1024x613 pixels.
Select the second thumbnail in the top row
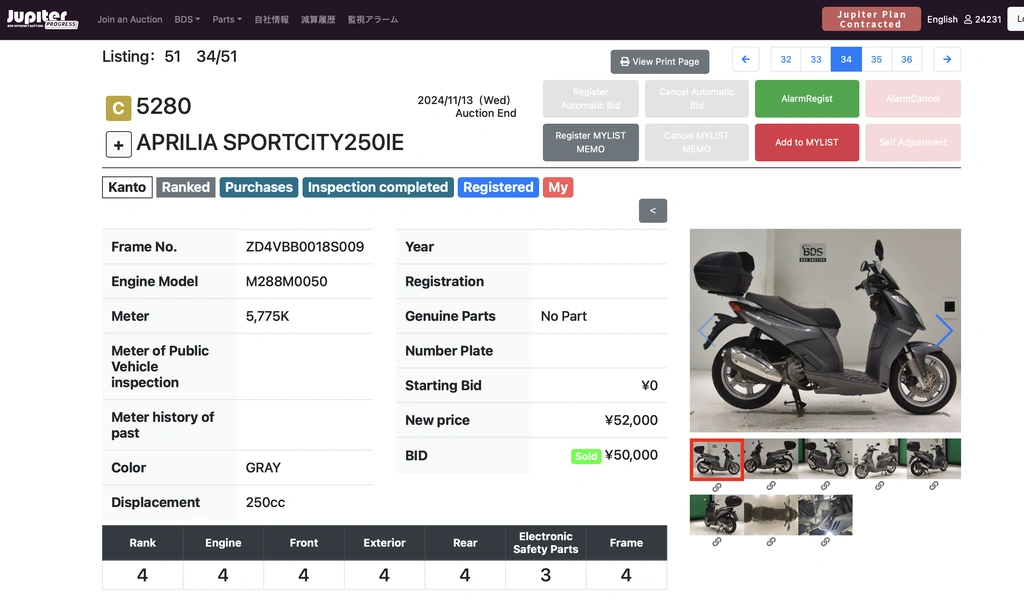(771, 458)
